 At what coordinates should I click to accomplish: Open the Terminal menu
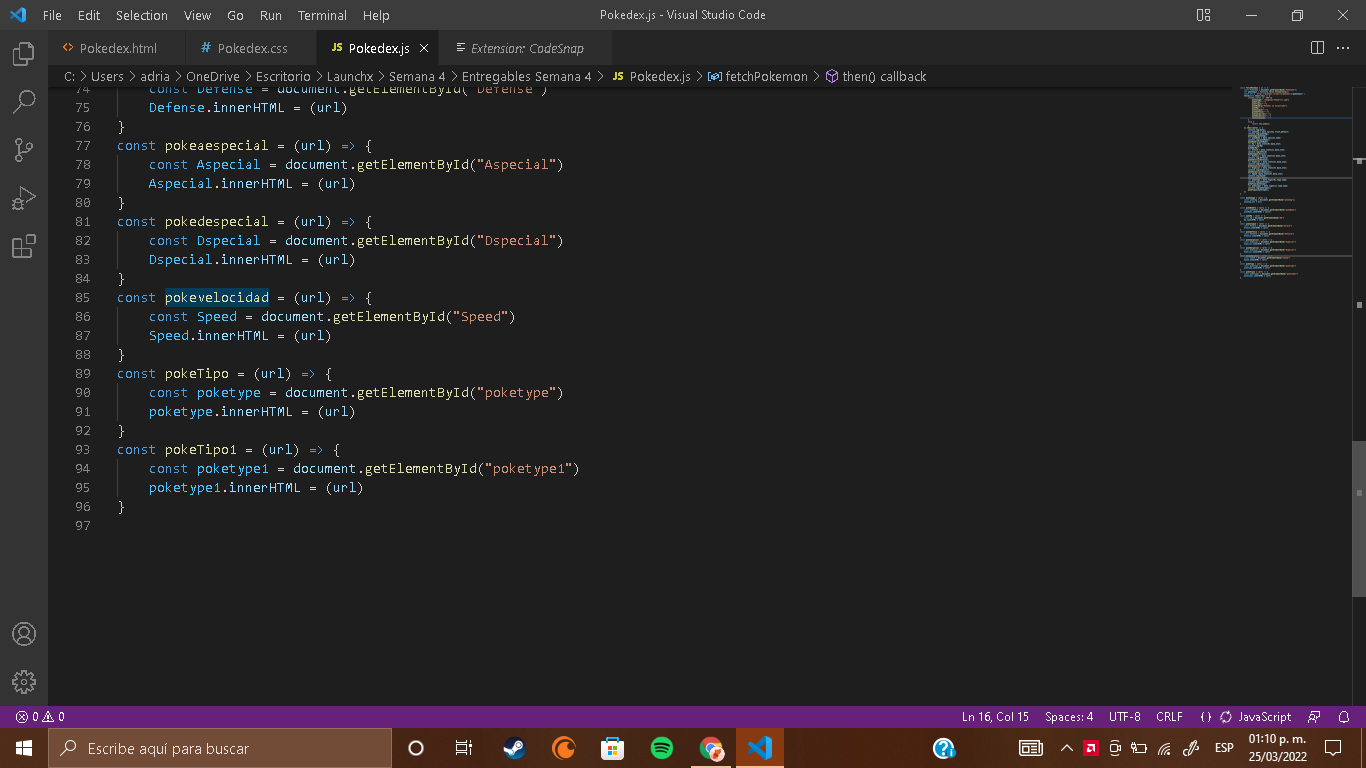[322, 15]
